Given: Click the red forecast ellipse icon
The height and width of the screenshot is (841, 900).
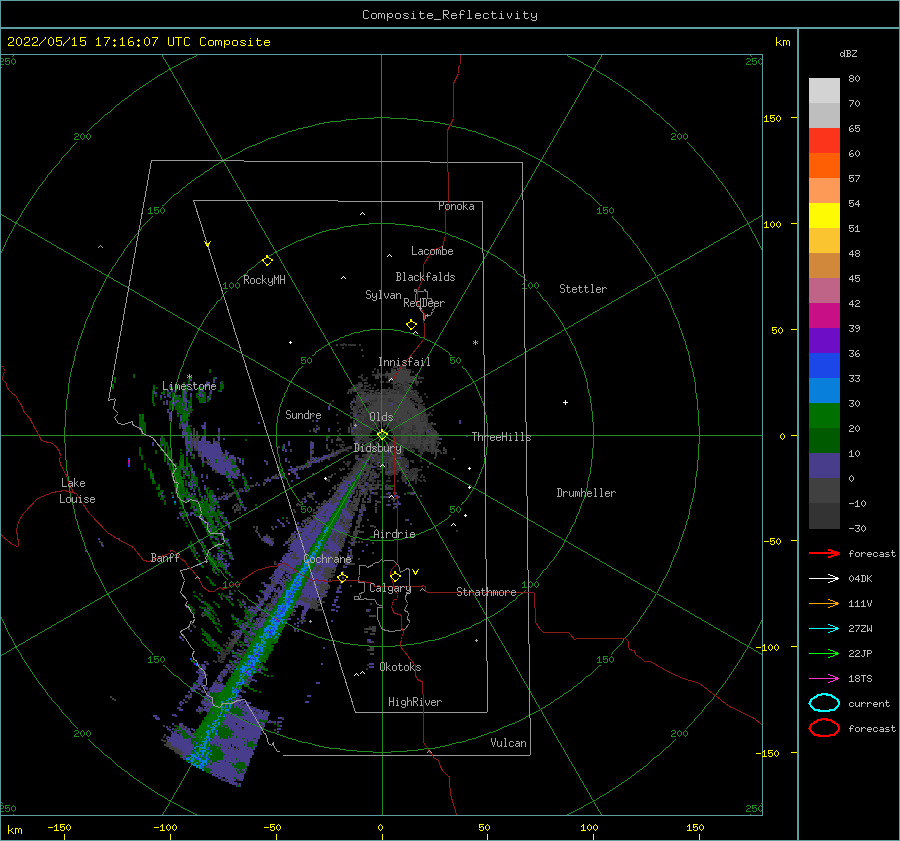Looking at the screenshot, I should click(x=824, y=728).
